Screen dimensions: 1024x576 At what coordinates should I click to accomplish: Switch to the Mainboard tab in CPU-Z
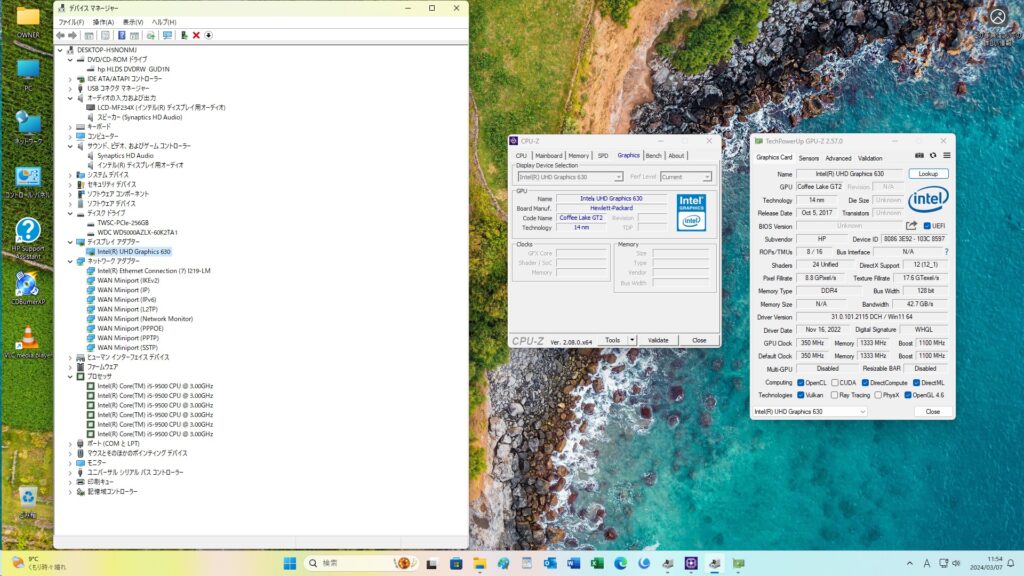[548, 155]
